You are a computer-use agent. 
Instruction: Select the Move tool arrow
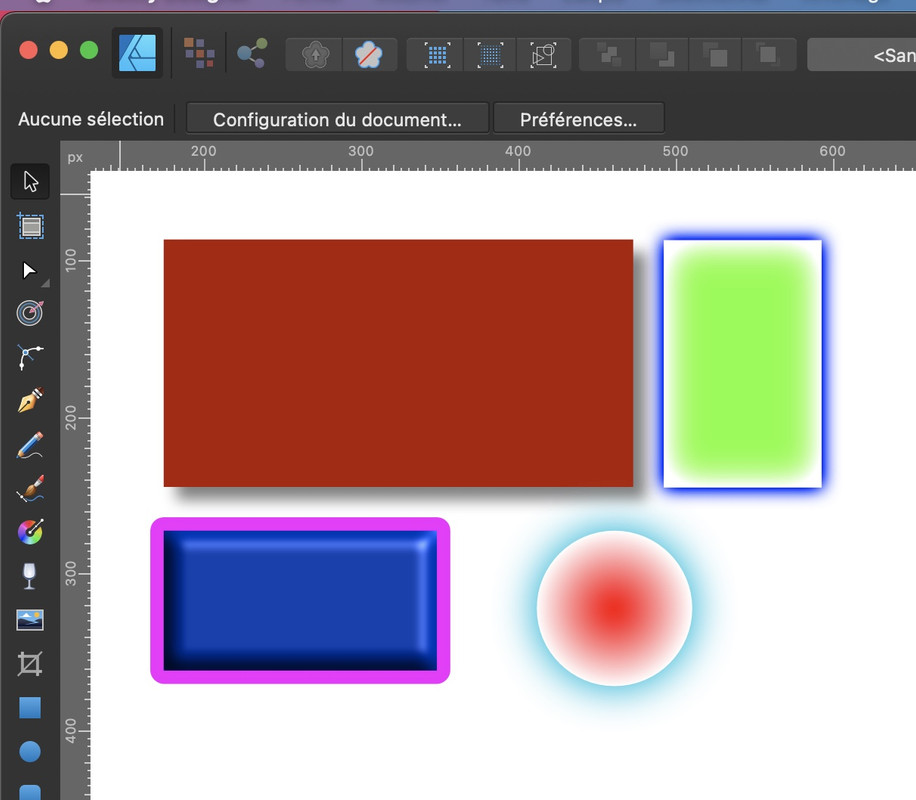(x=30, y=181)
